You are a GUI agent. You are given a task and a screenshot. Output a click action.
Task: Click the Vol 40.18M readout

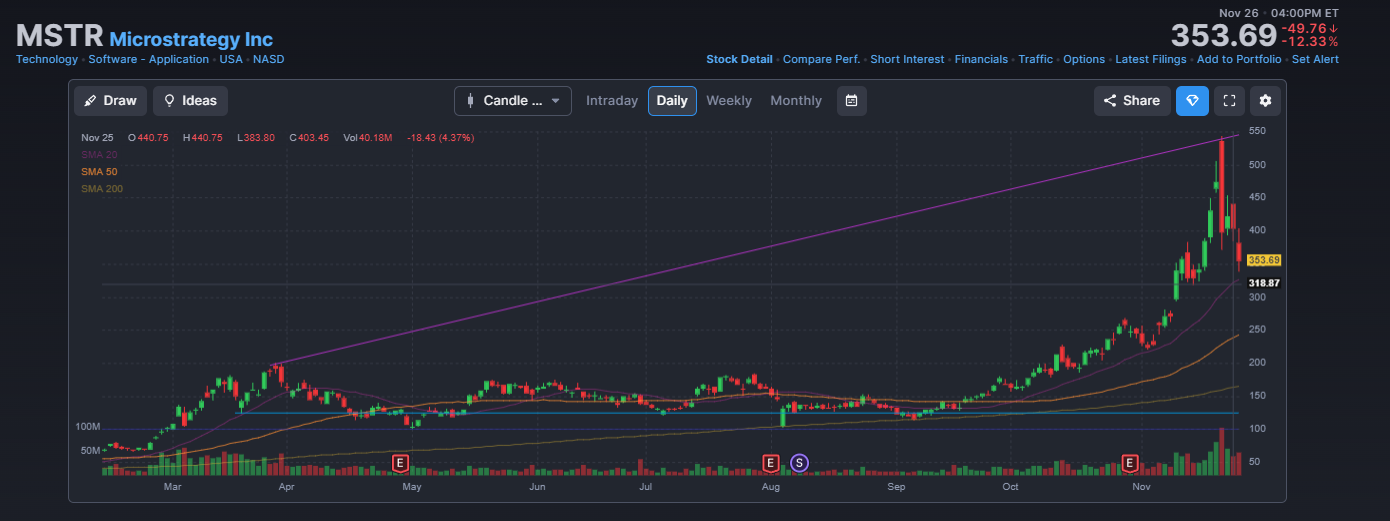[x=367, y=137]
